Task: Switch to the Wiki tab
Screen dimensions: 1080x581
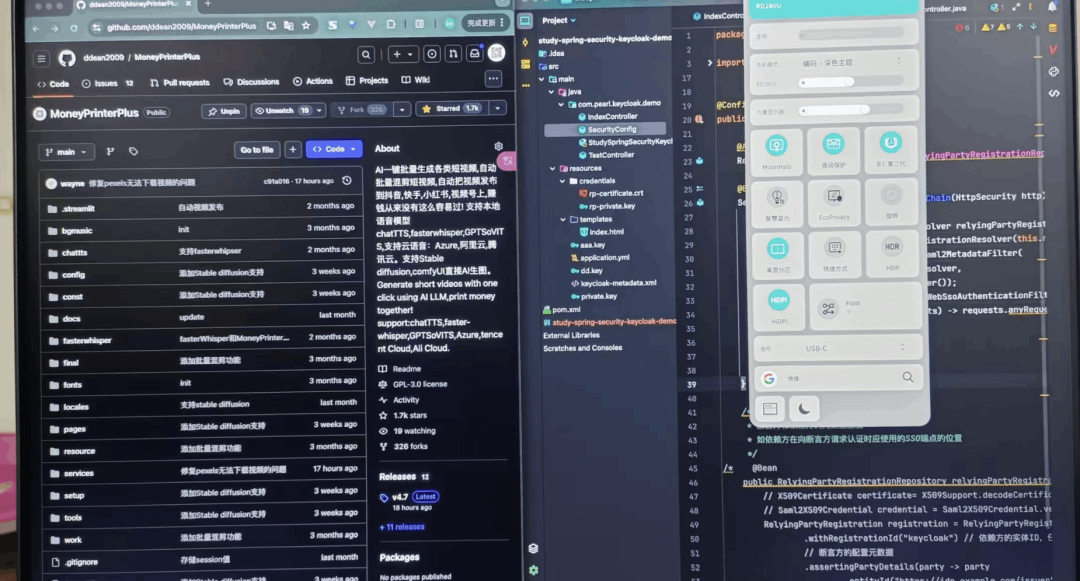Action: 416,80
